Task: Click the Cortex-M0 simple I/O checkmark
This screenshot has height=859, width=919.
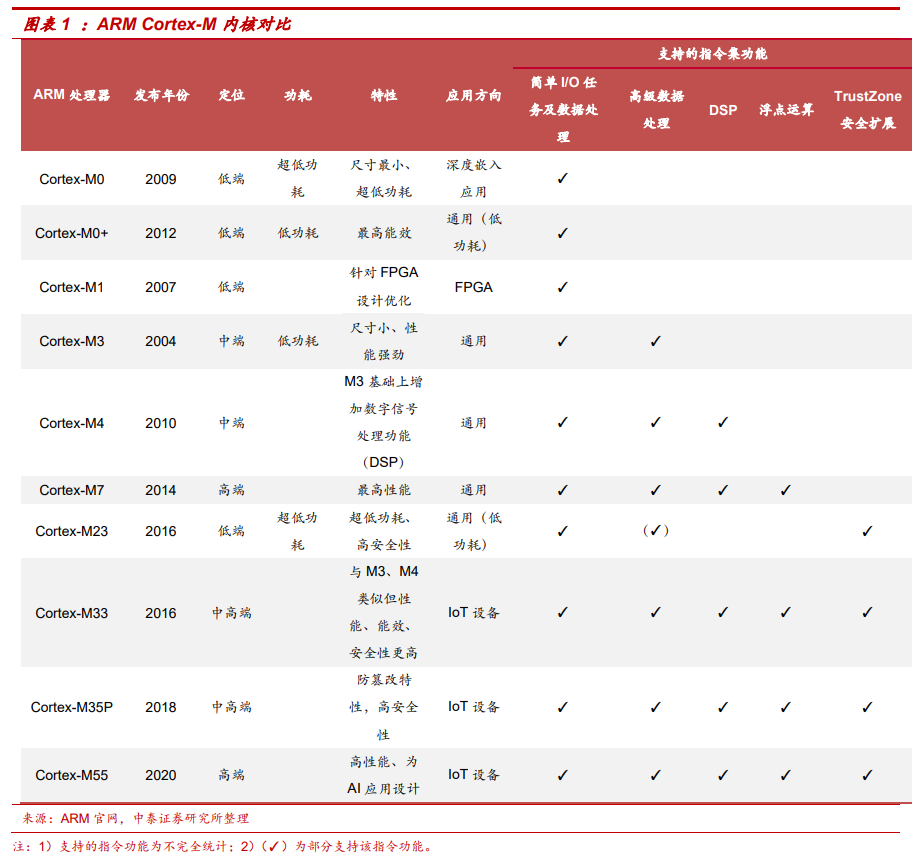Action: pos(563,178)
